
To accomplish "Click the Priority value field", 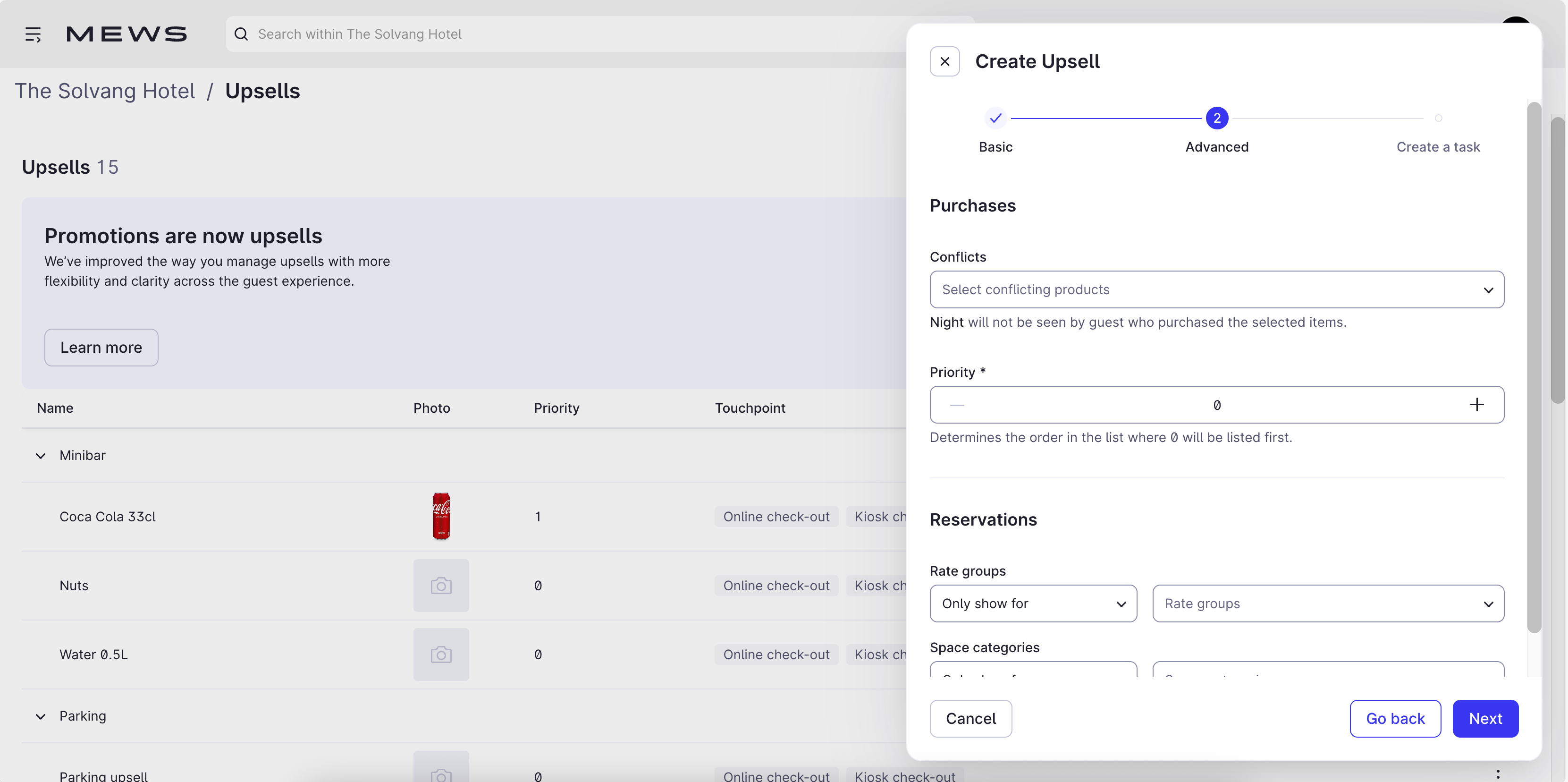I will coord(1217,405).
